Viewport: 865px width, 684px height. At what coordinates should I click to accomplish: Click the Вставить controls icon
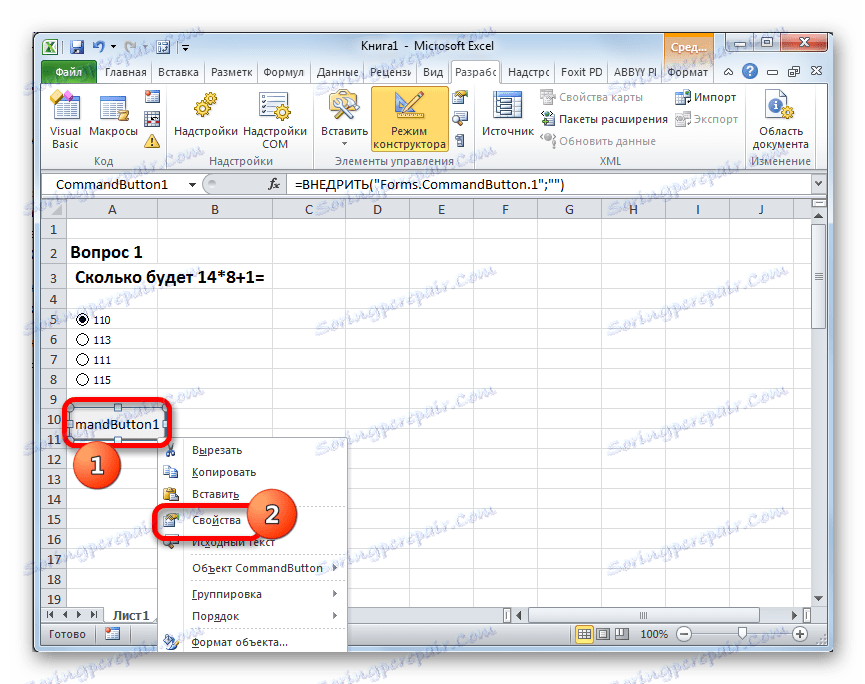[x=344, y=113]
